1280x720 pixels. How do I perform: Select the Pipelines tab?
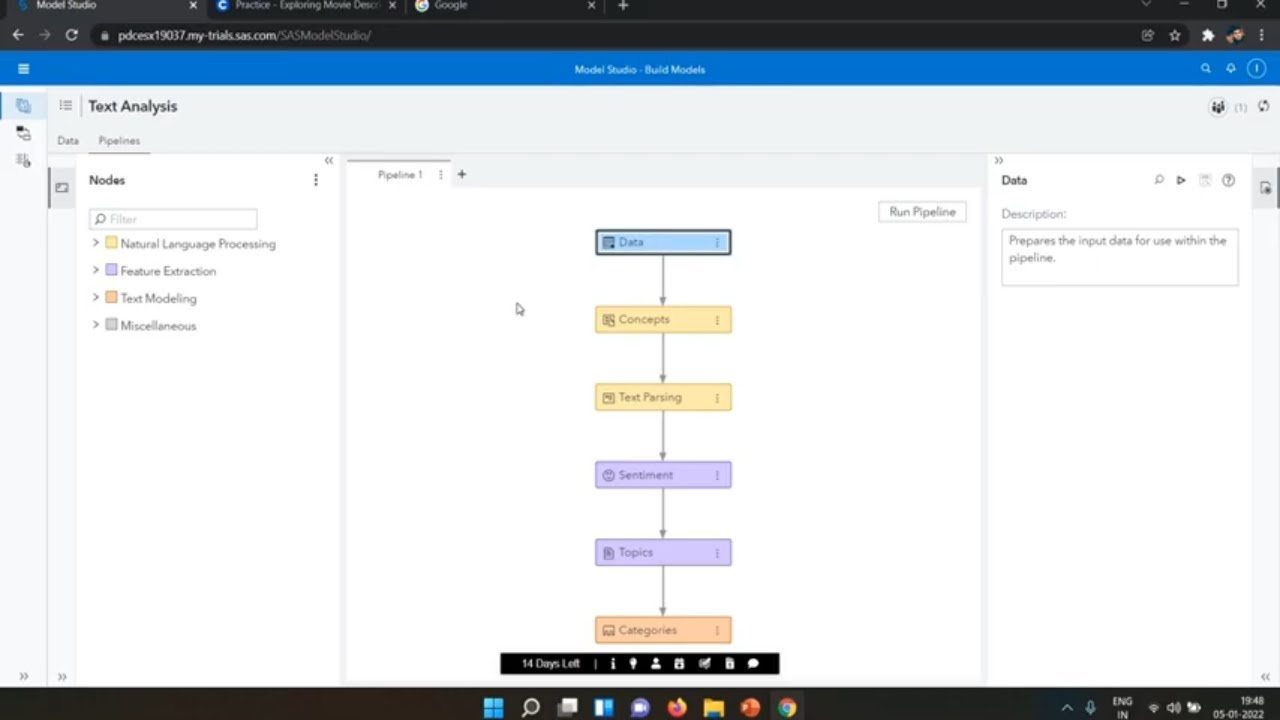(x=119, y=141)
